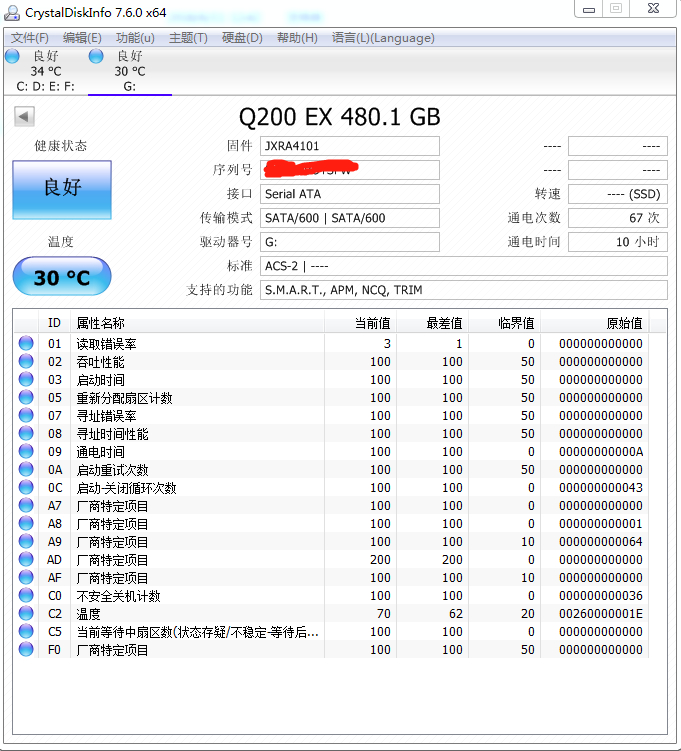Click status orb of row A7

(x=26, y=505)
